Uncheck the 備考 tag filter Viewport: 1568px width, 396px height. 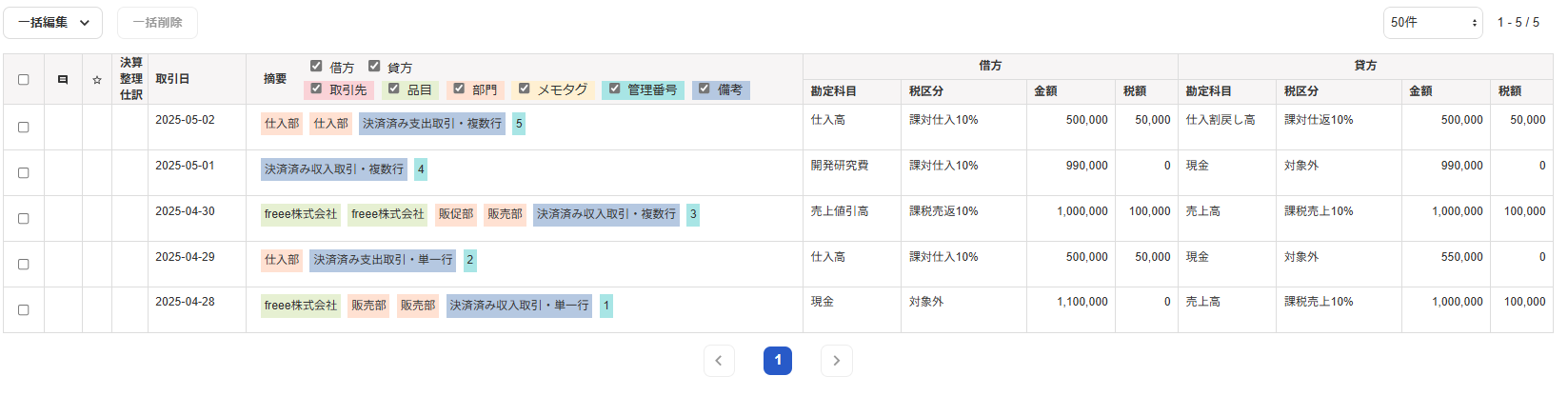coord(704,89)
